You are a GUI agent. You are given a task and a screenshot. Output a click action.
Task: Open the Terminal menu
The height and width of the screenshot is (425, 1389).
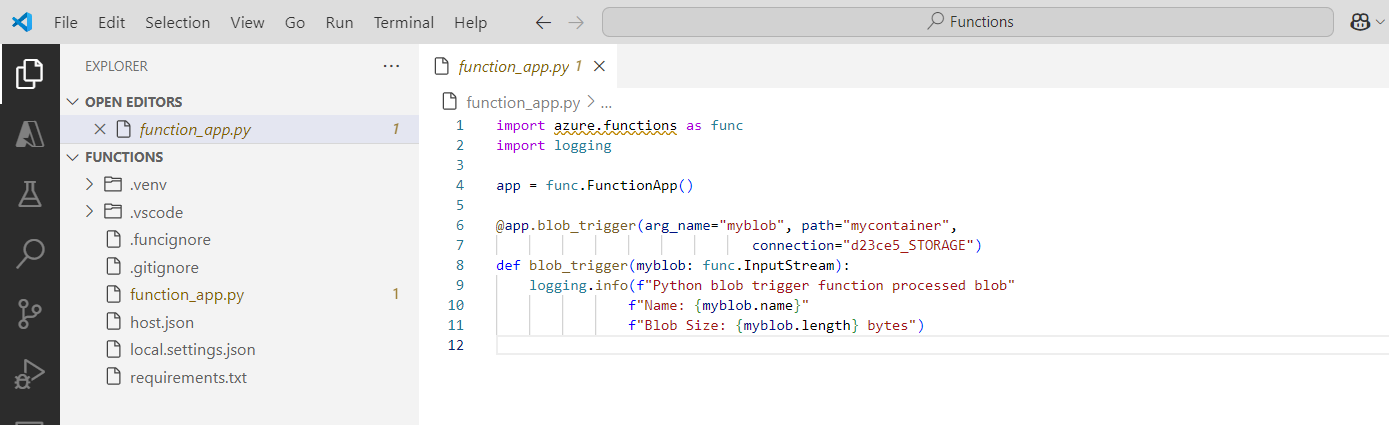point(404,22)
